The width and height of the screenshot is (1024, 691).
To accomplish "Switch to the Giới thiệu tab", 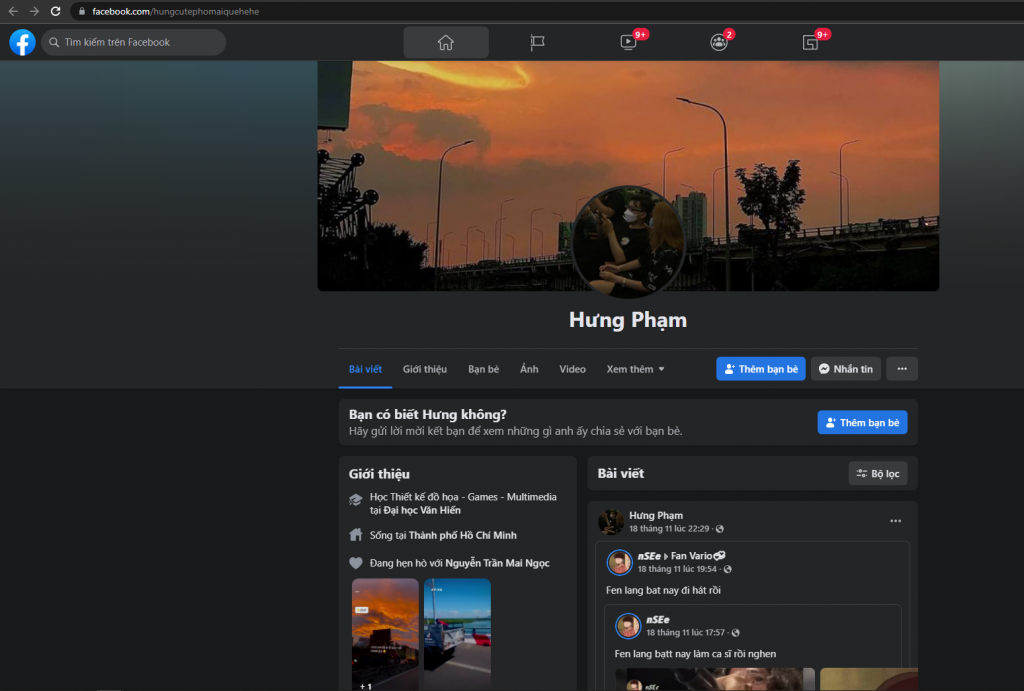I will coord(424,369).
